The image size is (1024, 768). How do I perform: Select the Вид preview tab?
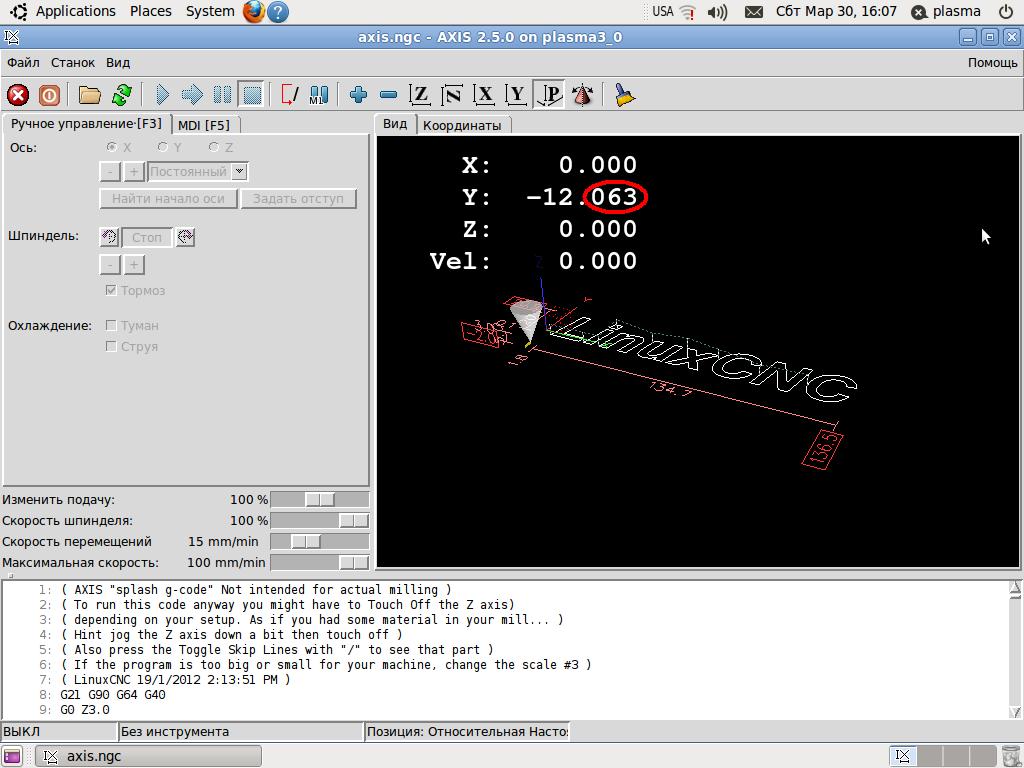394,123
